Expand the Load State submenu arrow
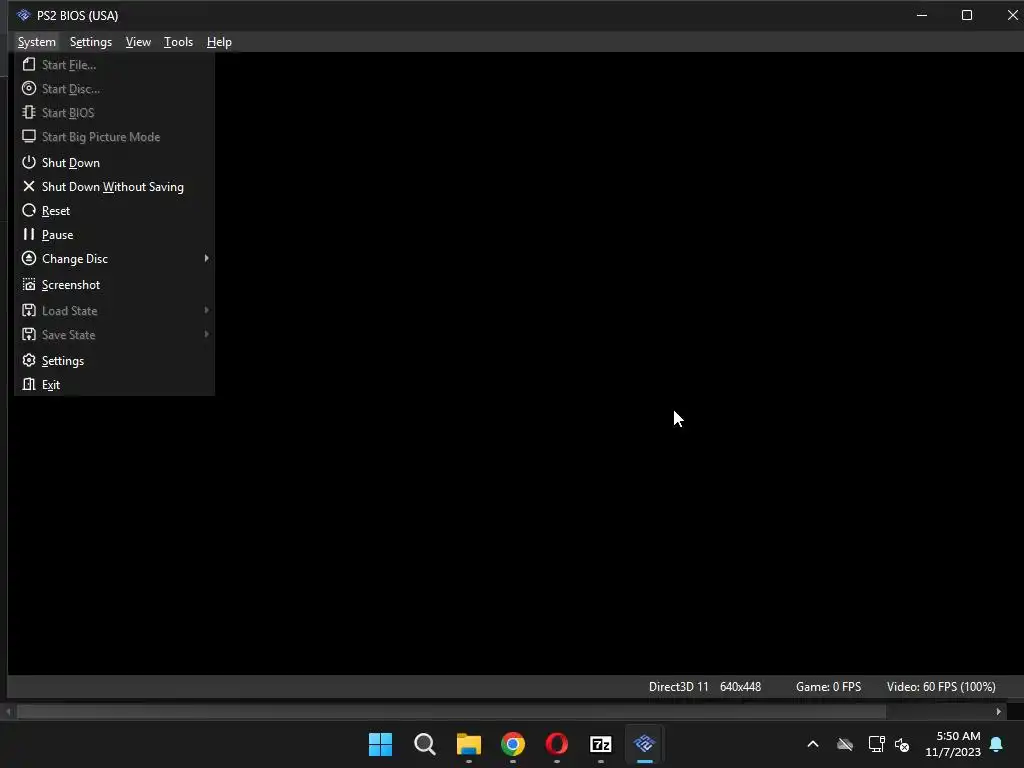This screenshot has width=1024, height=768. [206, 310]
